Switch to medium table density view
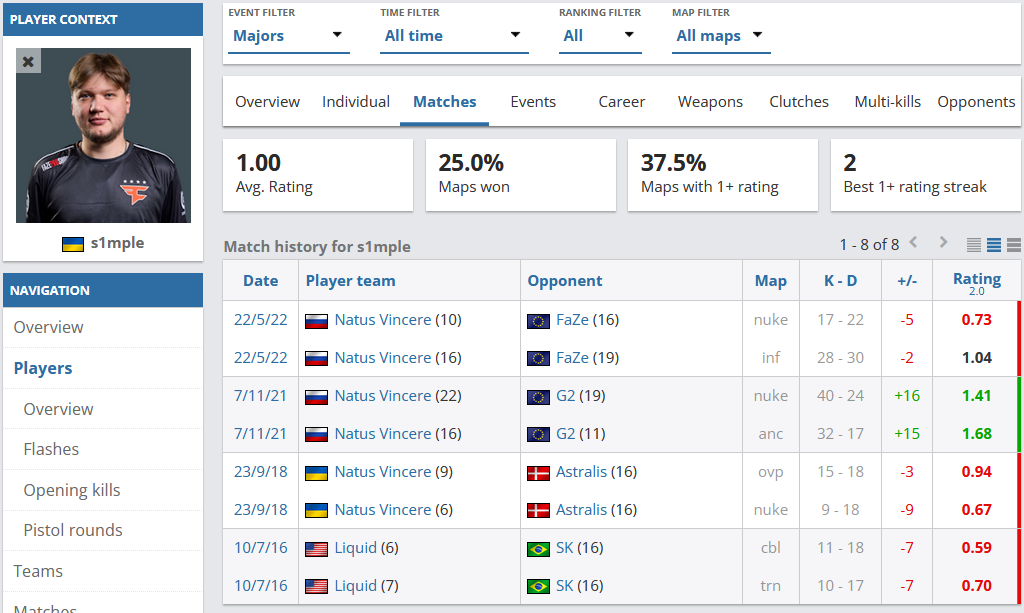This screenshot has width=1024, height=613. (994, 245)
